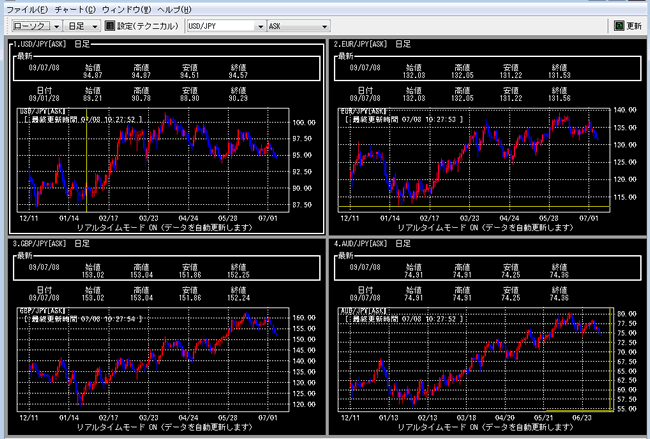Viewport: 650px width, 439px height.
Task: Click the AUD/JPY candlestick chart area
Action: click(x=475, y=359)
